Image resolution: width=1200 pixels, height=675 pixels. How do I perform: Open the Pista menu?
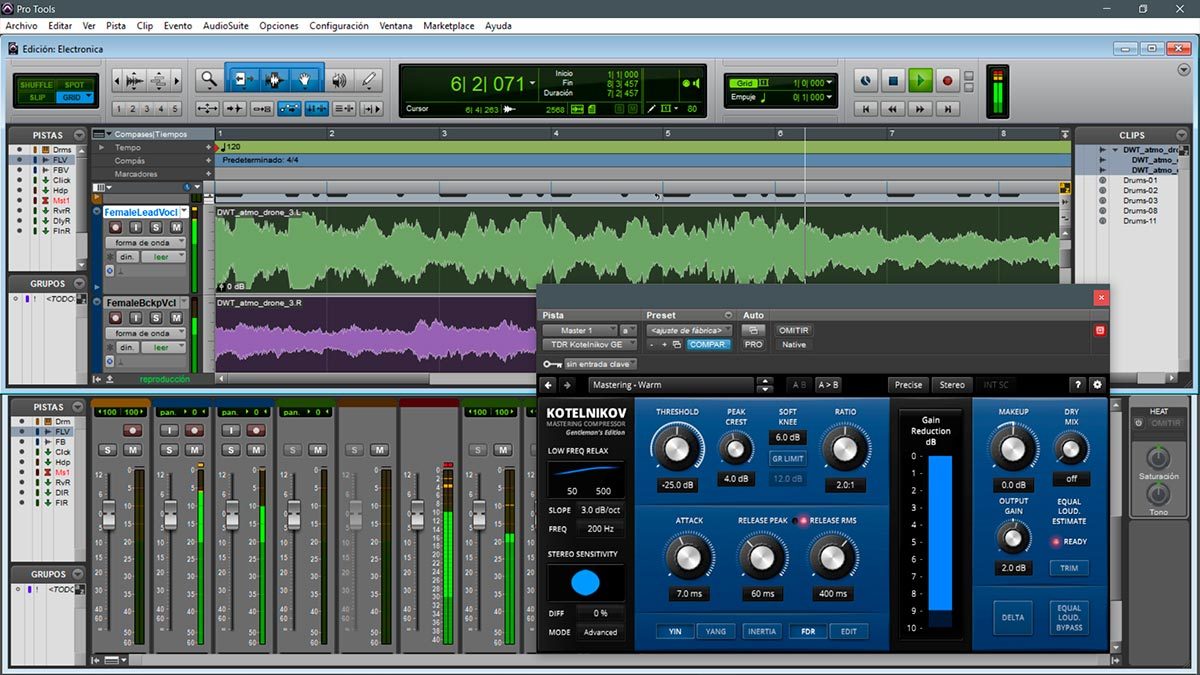(x=116, y=25)
